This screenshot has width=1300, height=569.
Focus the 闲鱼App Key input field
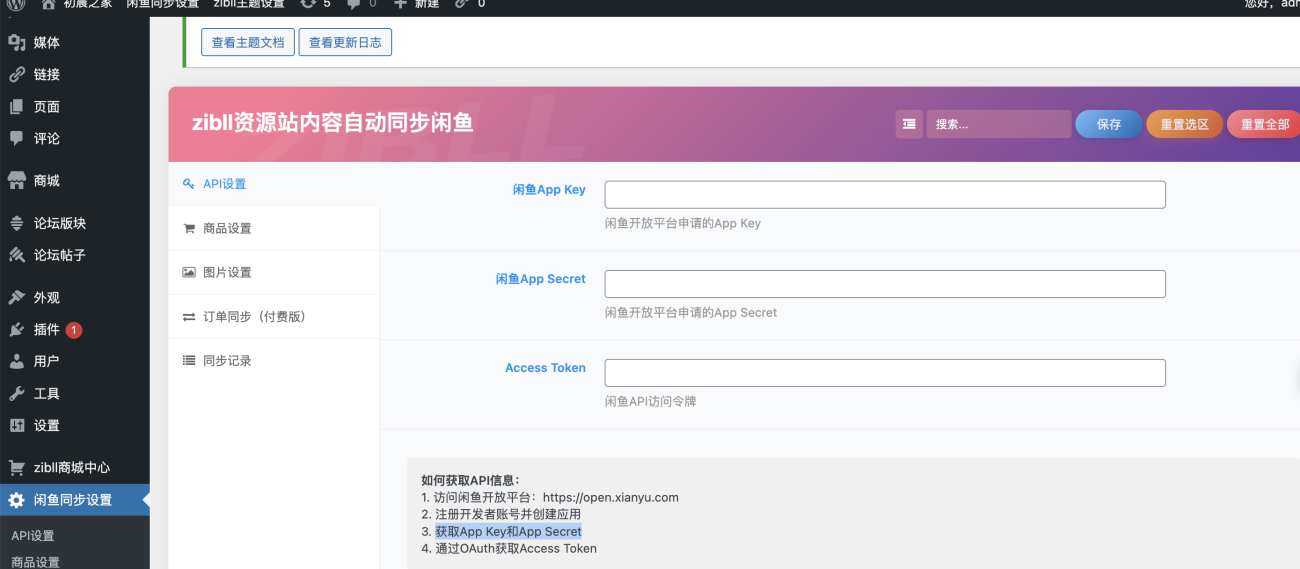point(884,194)
